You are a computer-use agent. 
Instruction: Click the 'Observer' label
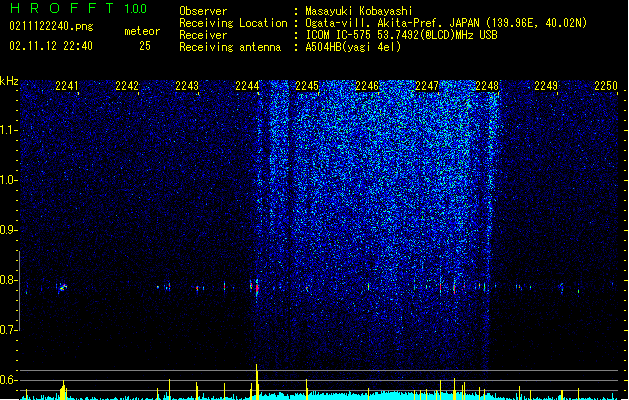pos(203,11)
